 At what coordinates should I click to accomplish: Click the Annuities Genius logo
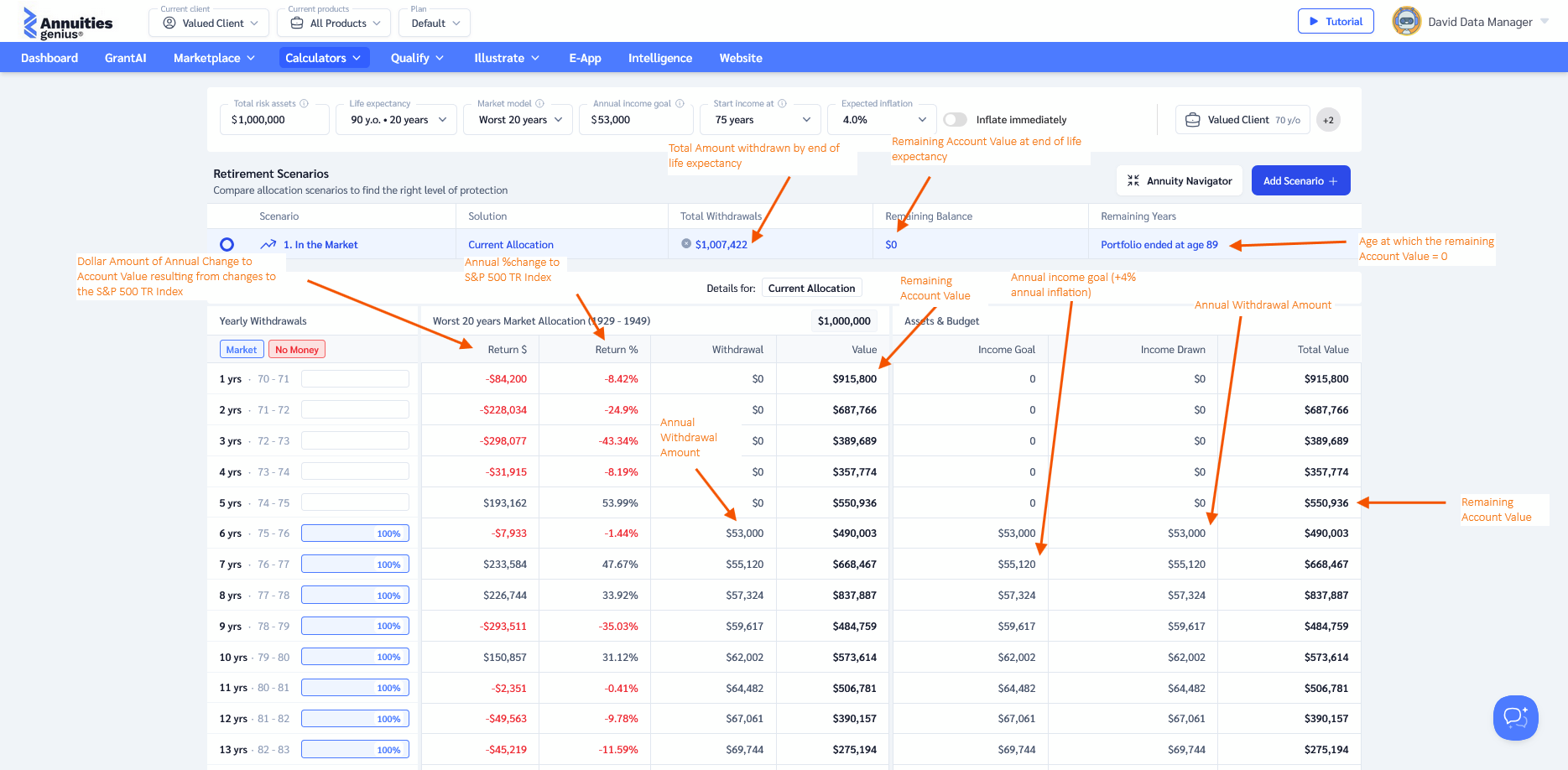coord(67,23)
